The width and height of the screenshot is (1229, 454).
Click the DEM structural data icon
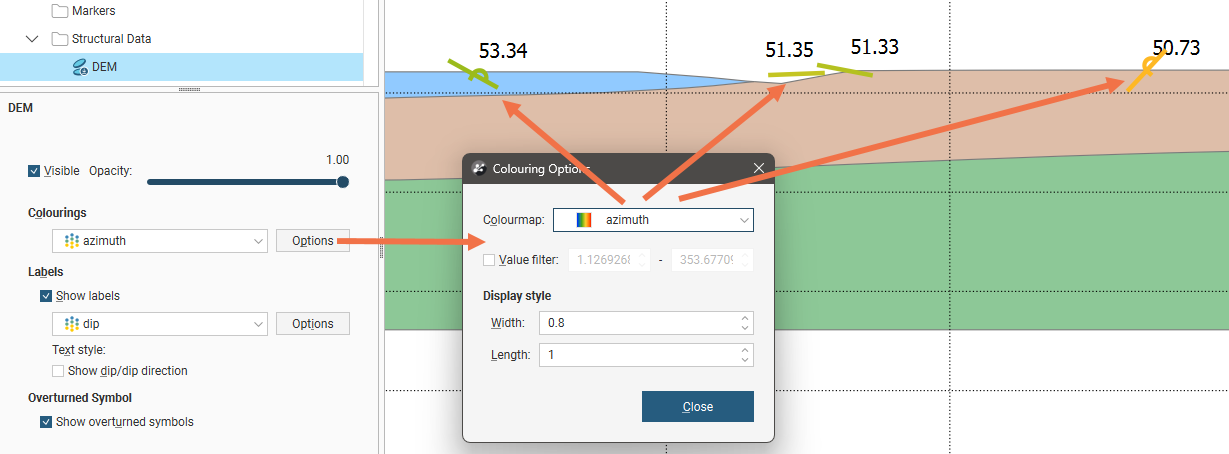point(80,67)
